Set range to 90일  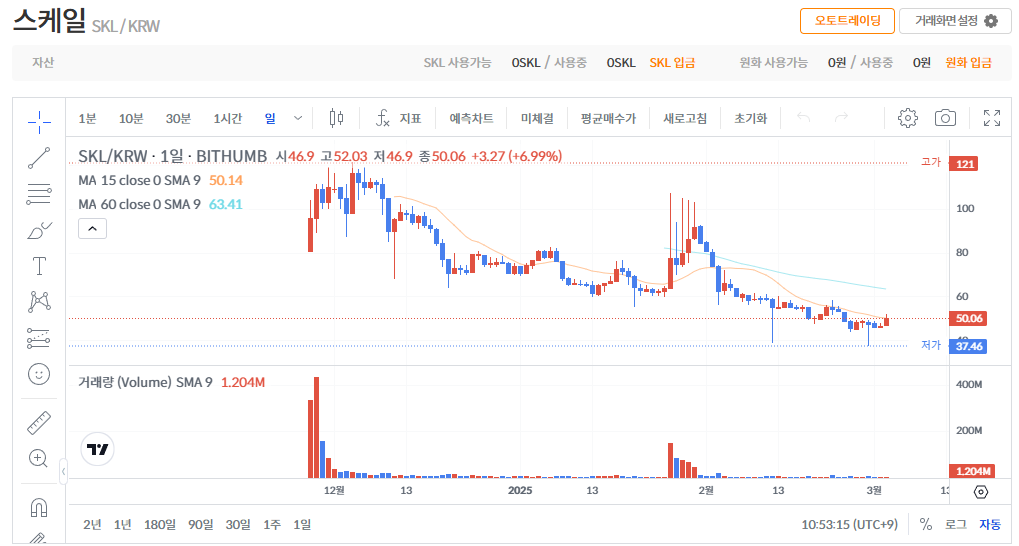[x=201, y=525]
